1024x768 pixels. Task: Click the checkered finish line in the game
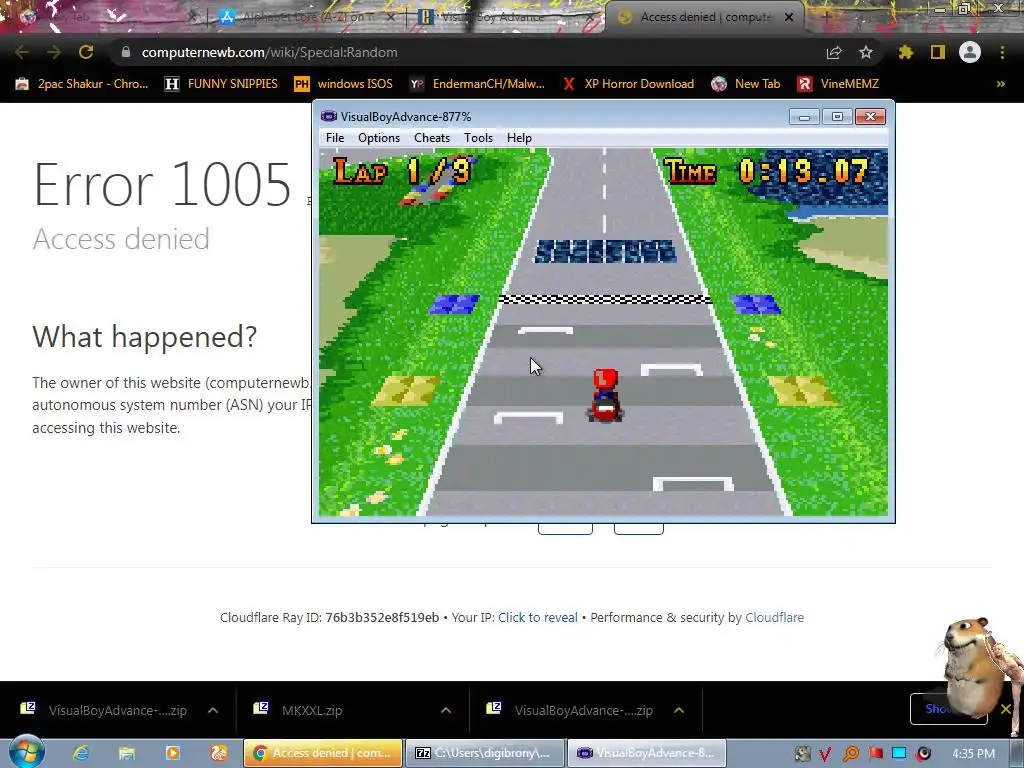coord(605,300)
